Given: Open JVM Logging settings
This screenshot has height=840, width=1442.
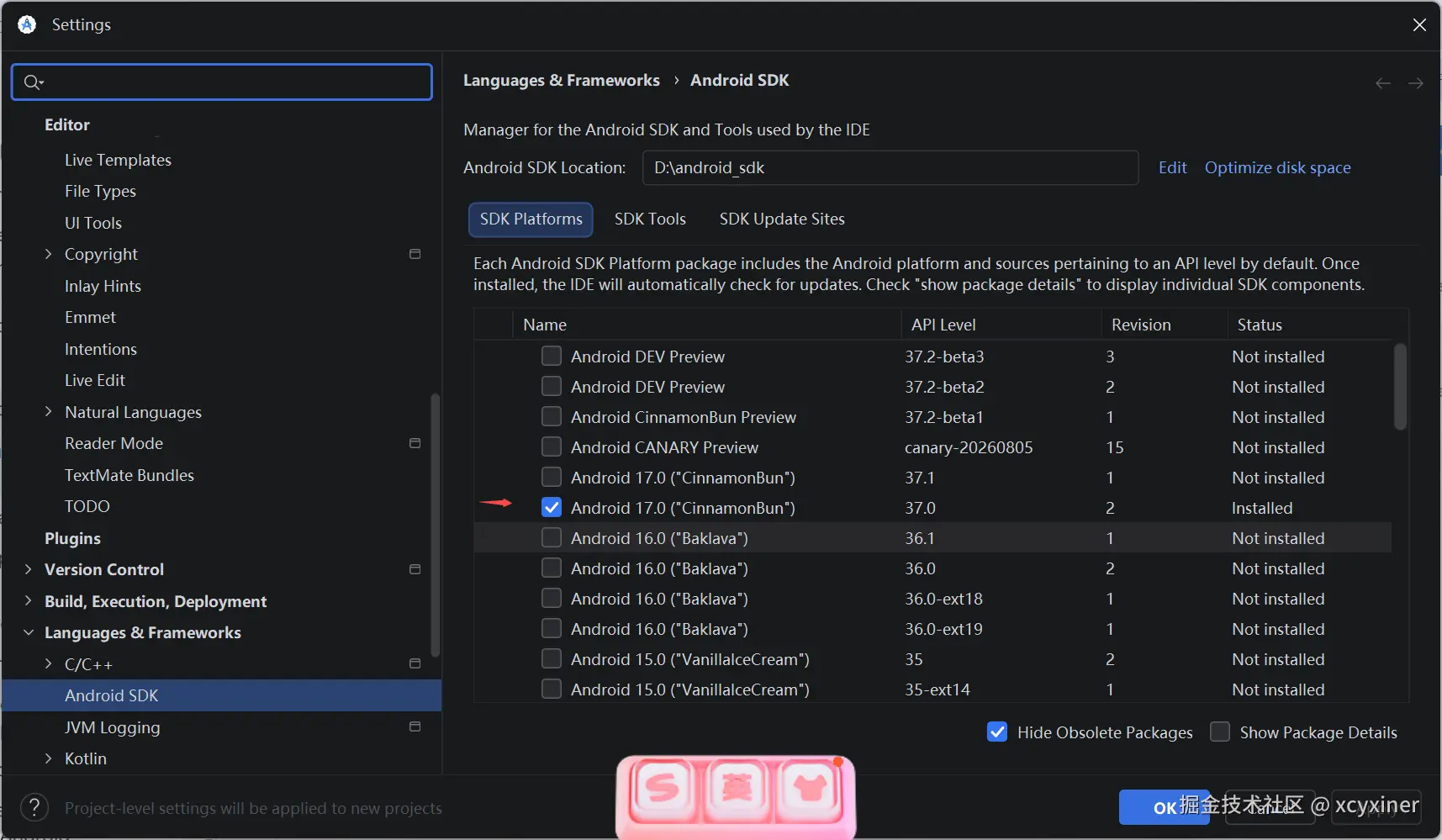Looking at the screenshot, I should (x=112, y=727).
